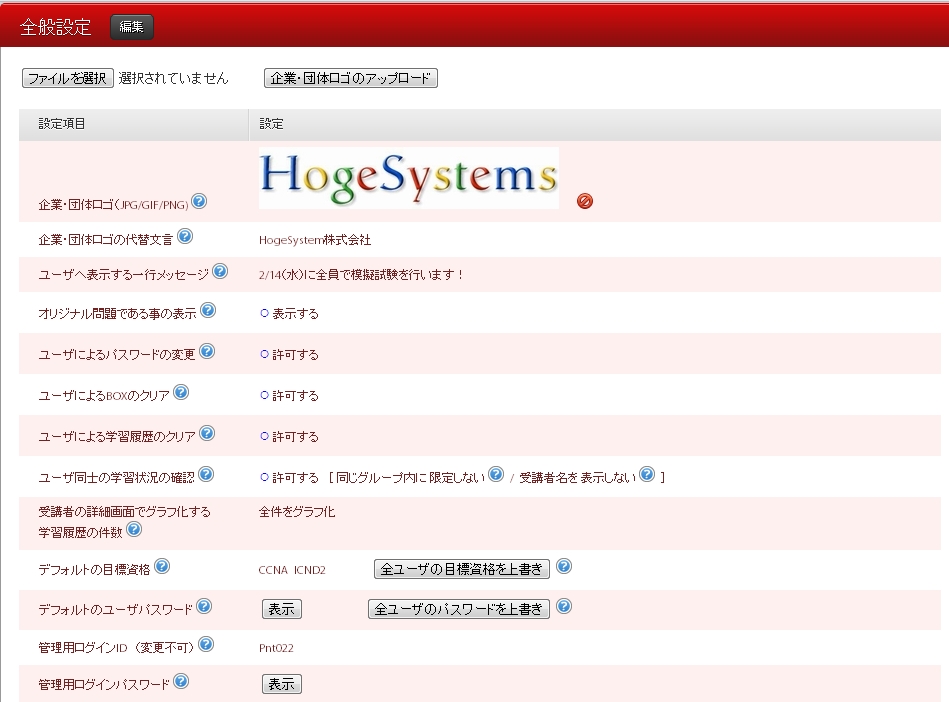Reveal default user password with 表示 button
The image size is (949, 702).
tap(281, 609)
